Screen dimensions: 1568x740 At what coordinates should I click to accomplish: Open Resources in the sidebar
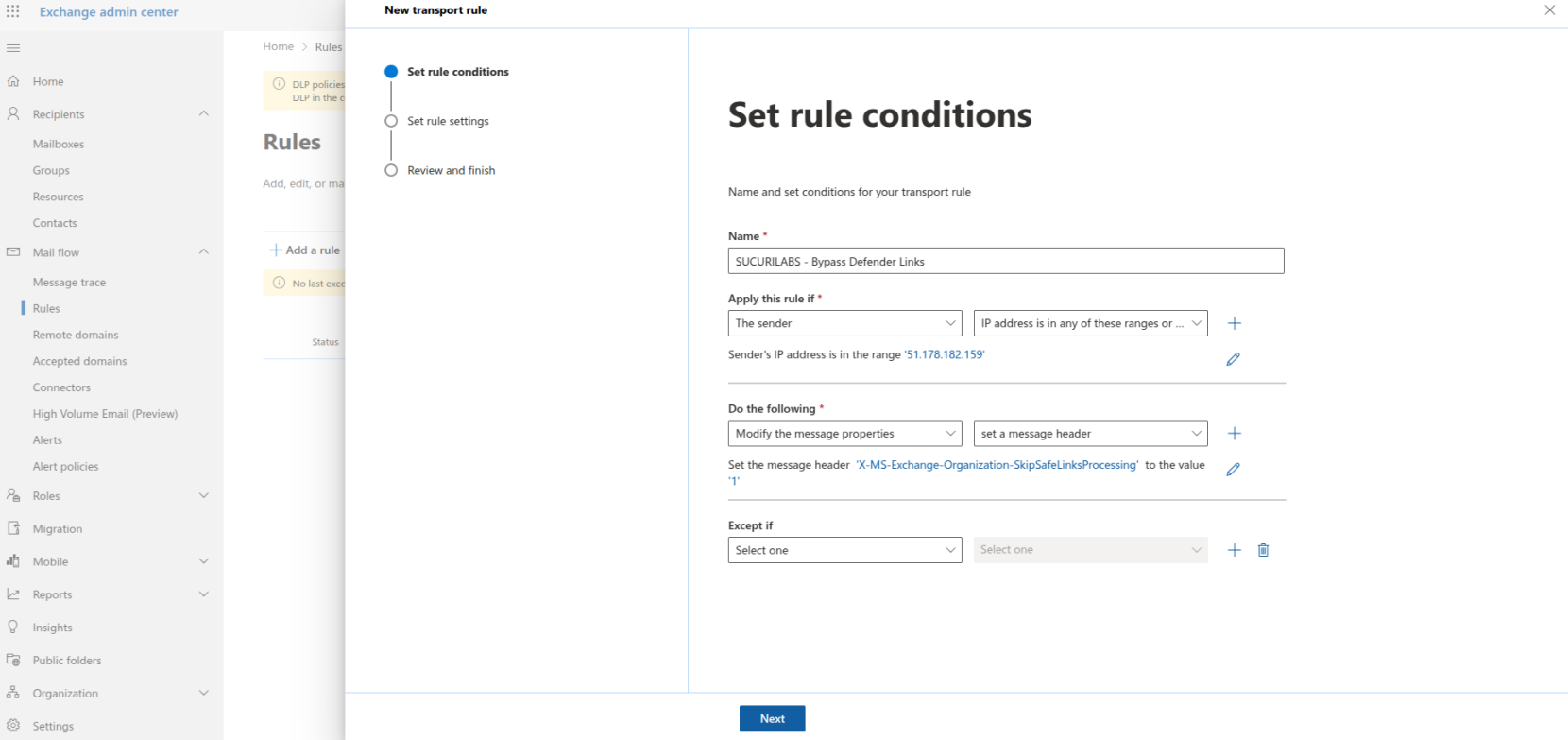58,197
